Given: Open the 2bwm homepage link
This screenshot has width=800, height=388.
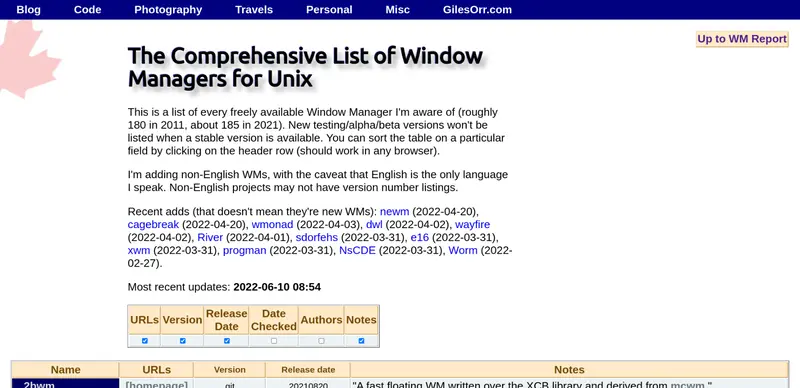Looking at the screenshot, I should (157, 384).
